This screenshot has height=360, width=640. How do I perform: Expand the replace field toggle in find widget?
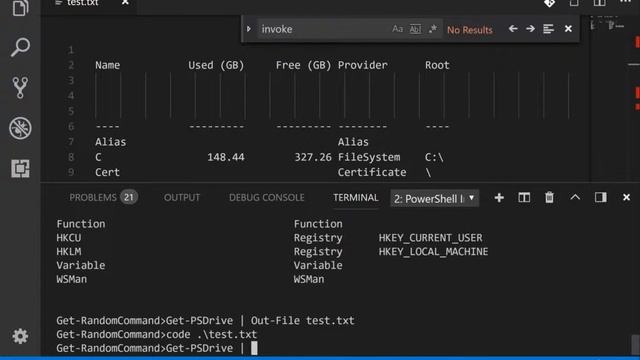pos(249,29)
